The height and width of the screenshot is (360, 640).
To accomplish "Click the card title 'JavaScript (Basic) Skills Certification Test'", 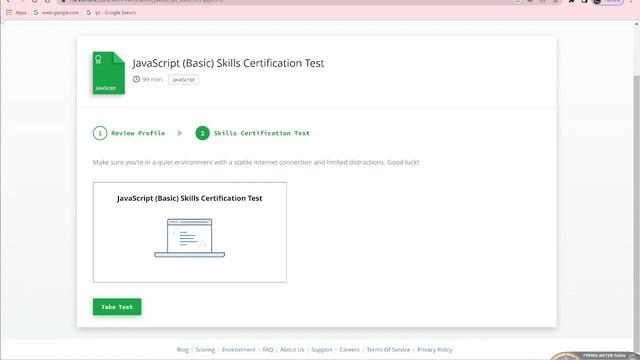I will [189, 198].
